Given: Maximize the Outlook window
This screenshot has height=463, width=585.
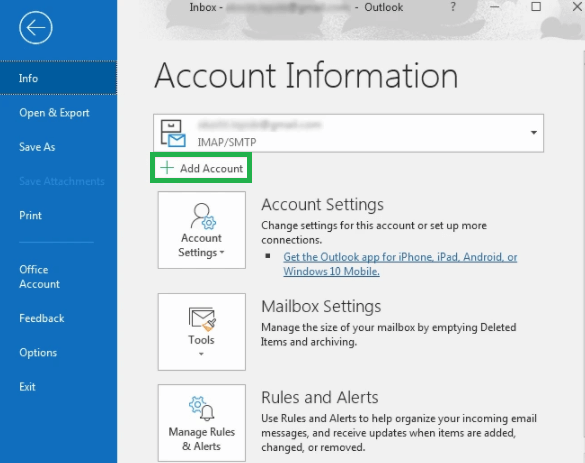Looking at the screenshot, I should (536, 7).
